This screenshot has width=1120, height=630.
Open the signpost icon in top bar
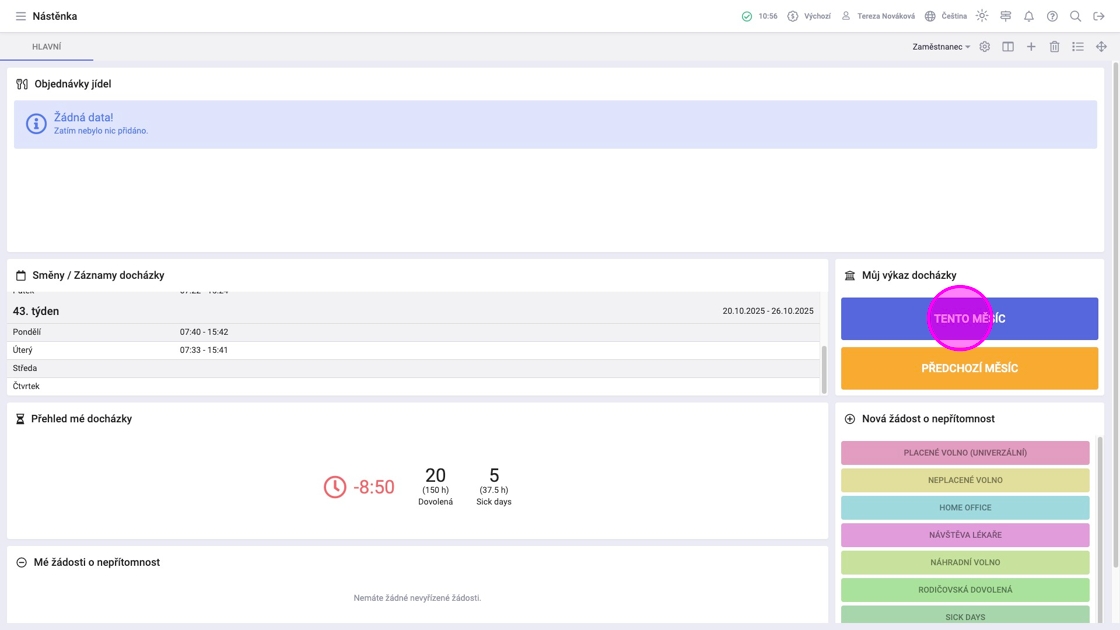point(1006,16)
